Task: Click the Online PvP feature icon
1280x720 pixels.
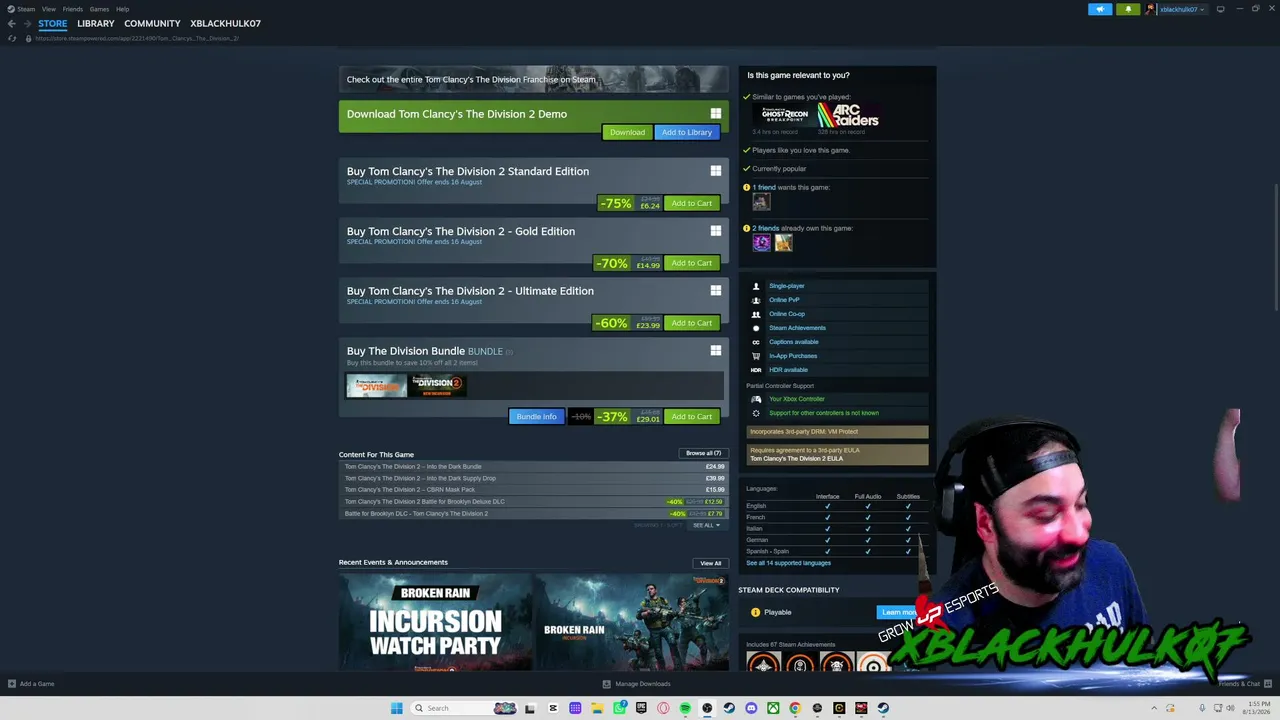Action: tap(756, 300)
